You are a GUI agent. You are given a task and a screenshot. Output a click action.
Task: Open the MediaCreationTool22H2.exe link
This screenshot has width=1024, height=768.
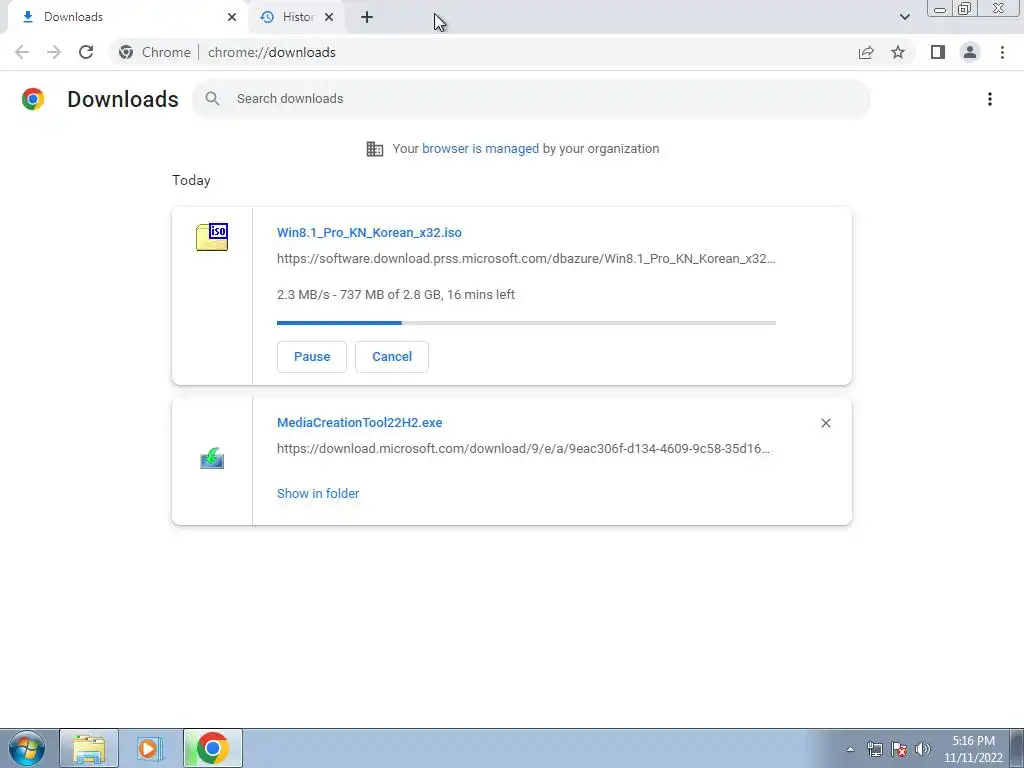pos(359,423)
